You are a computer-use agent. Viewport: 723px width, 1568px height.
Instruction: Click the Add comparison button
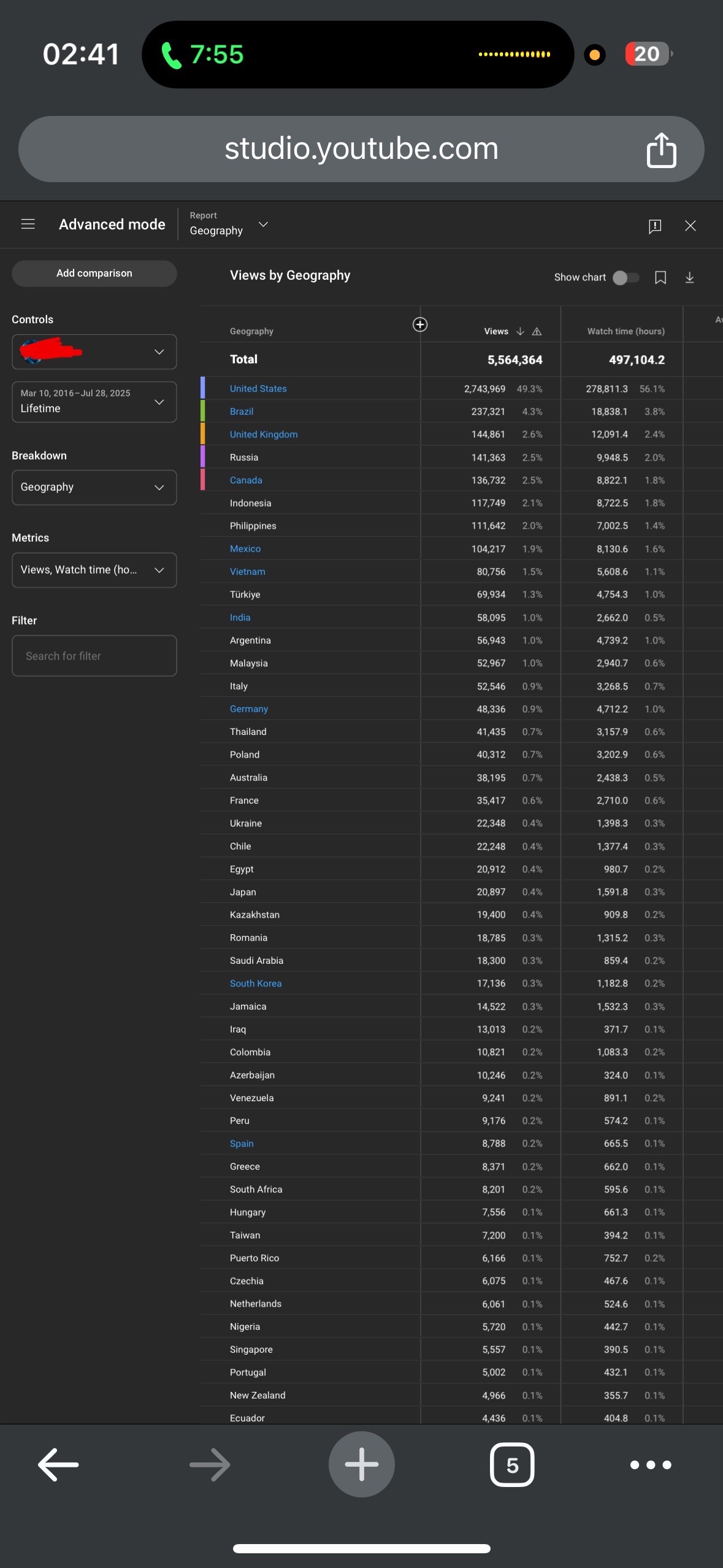[94, 274]
